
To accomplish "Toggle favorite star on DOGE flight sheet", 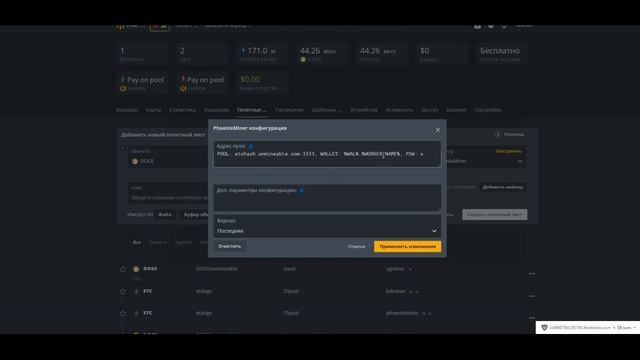I will pos(123,269).
